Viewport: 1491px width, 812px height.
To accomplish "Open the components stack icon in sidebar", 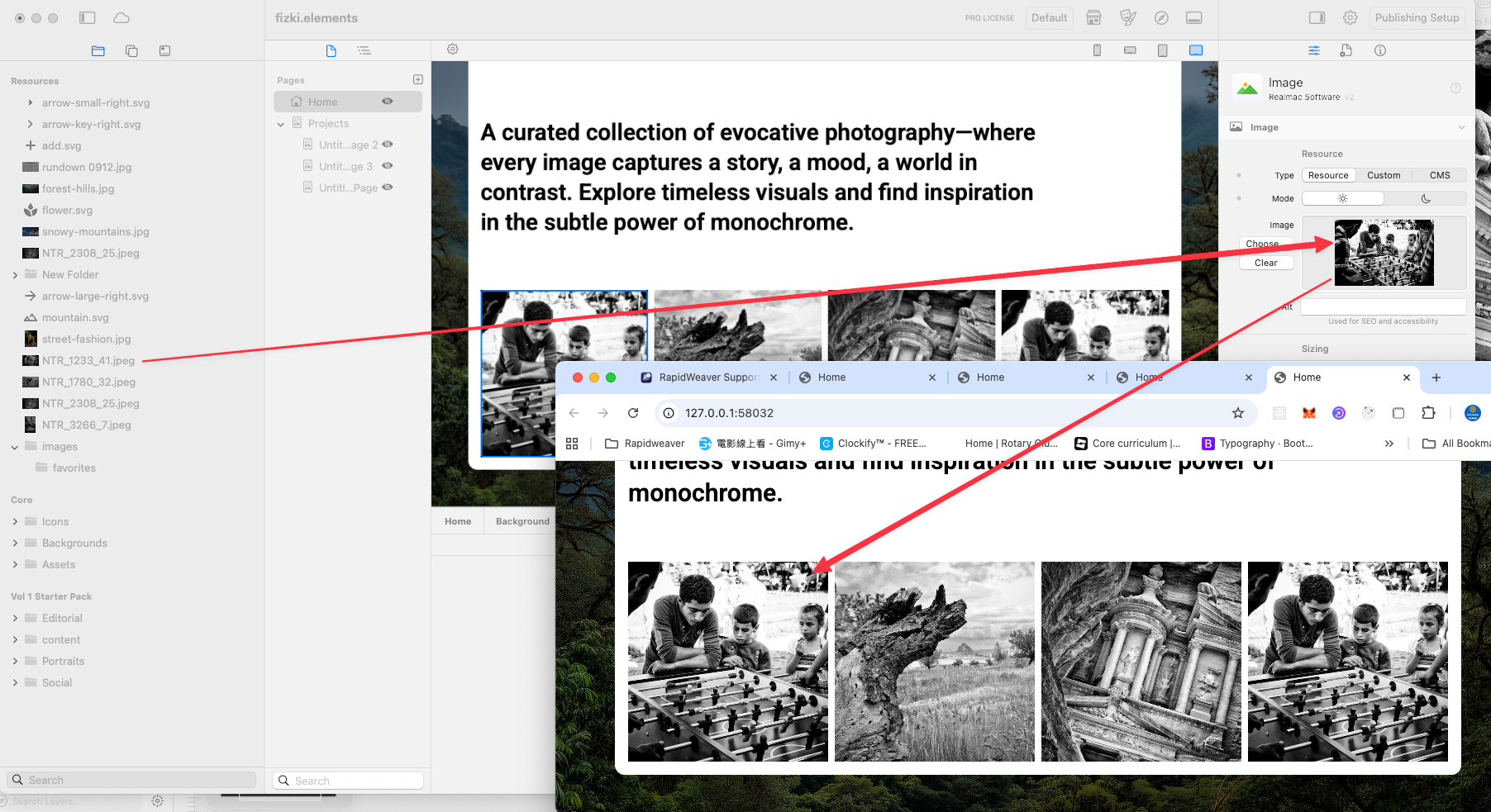I will click(131, 51).
